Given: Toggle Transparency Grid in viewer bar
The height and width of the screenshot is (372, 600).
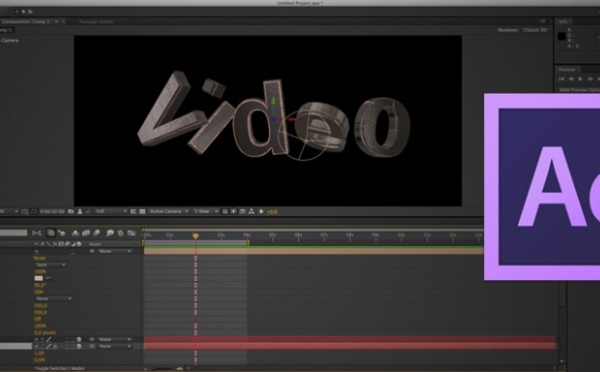Looking at the screenshot, I should click(142, 211).
